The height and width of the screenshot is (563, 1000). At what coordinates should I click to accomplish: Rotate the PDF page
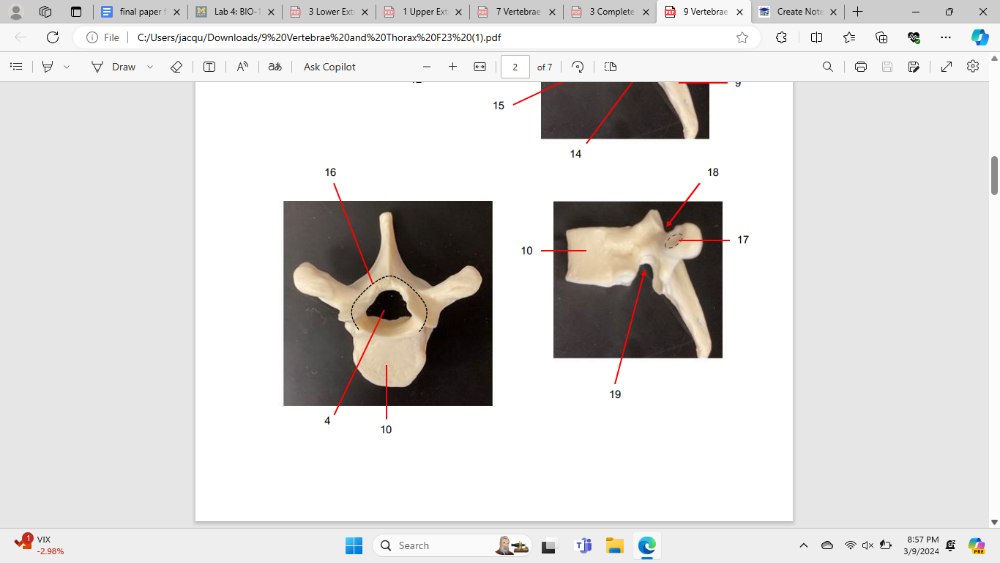point(578,67)
